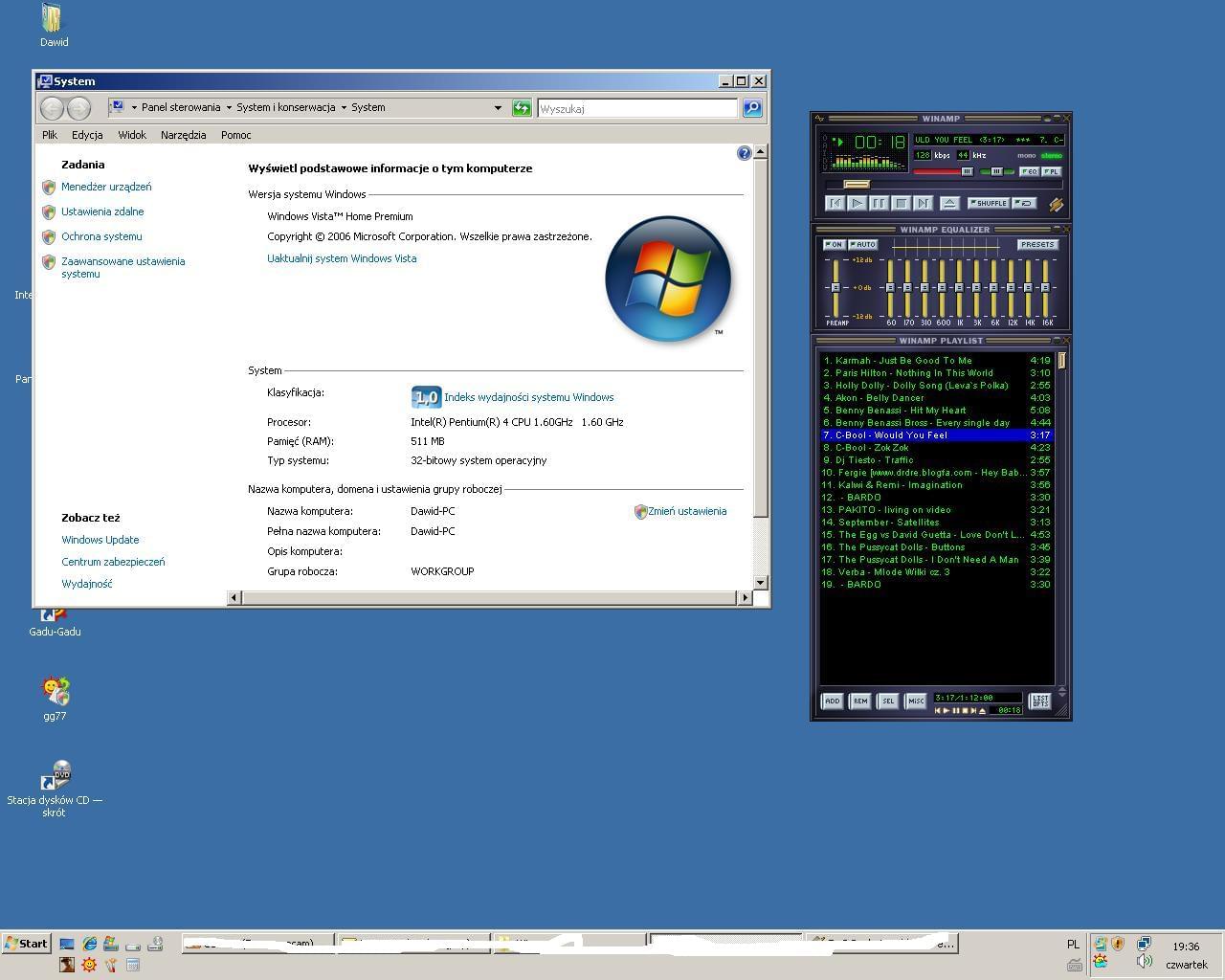This screenshot has width=1225, height=980.
Task: Select playlist track Karmah - Just Be Good To Me
Action: coord(937,361)
